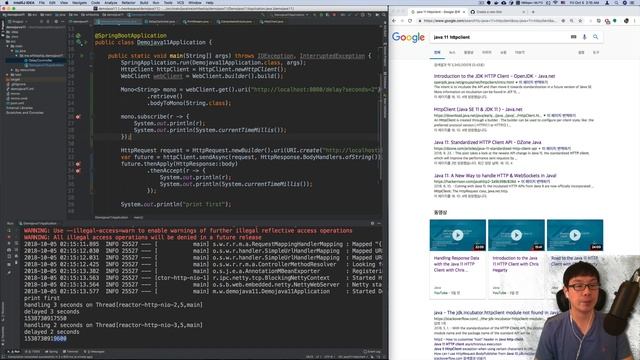The height and width of the screenshot is (360, 640).
Task: Bookmark this page with star icon
Action: pyautogui.click(x=580, y=20)
